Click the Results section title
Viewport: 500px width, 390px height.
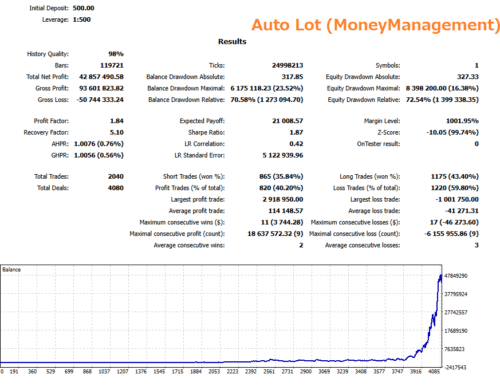(232, 42)
